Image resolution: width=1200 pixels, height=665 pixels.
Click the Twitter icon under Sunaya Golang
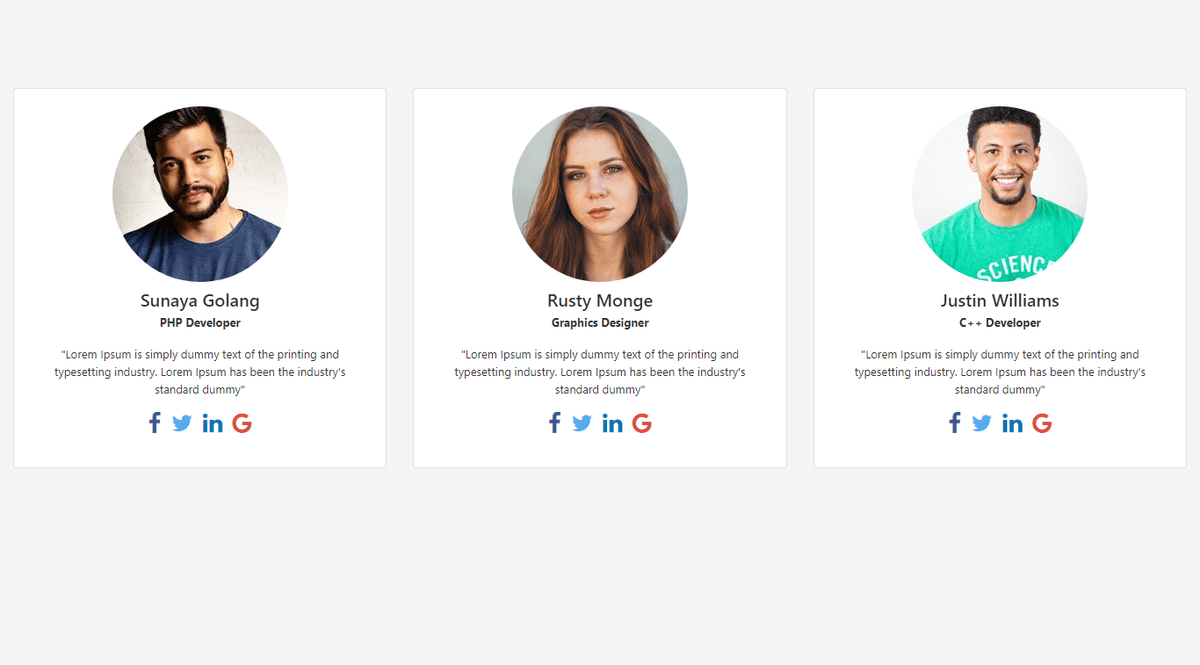182,423
